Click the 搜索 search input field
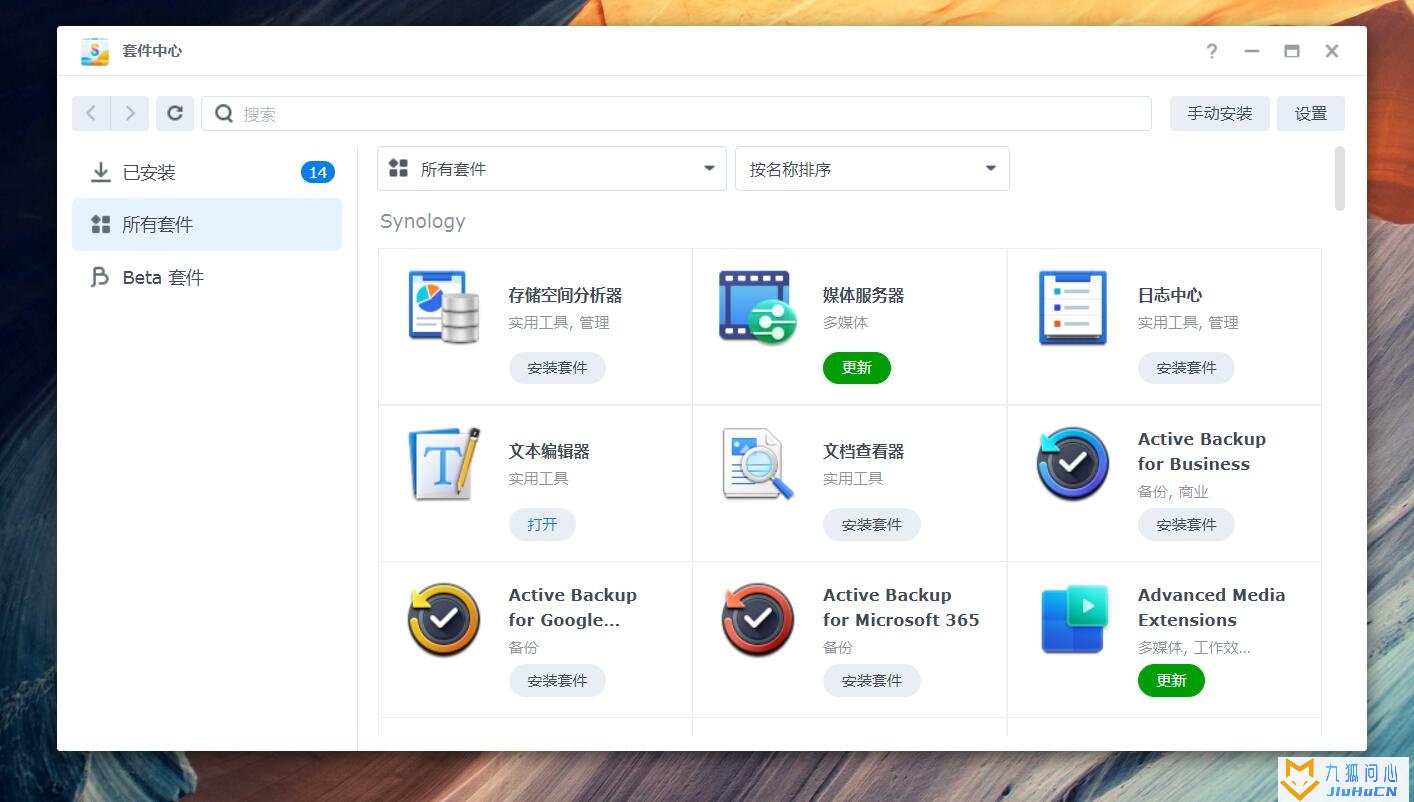 [x=676, y=114]
